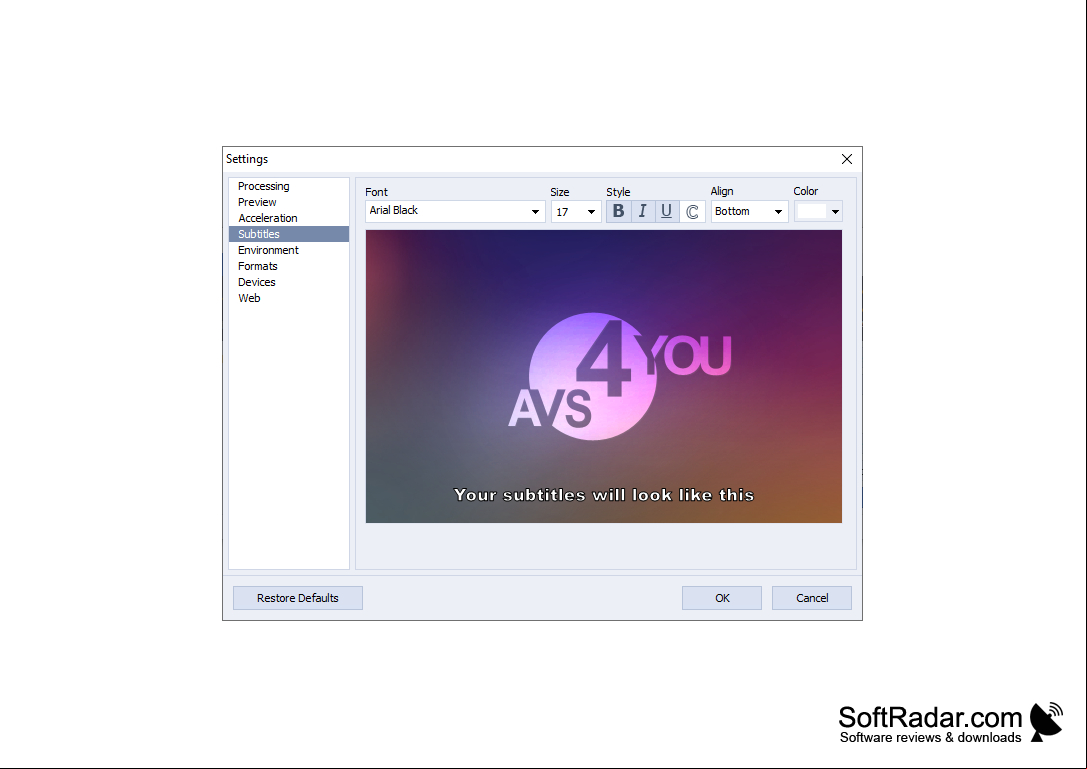Viewport: 1087px width, 769px height.
Task: Toggle Bold subtitle style
Action: pyautogui.click(x=619, y=211)
